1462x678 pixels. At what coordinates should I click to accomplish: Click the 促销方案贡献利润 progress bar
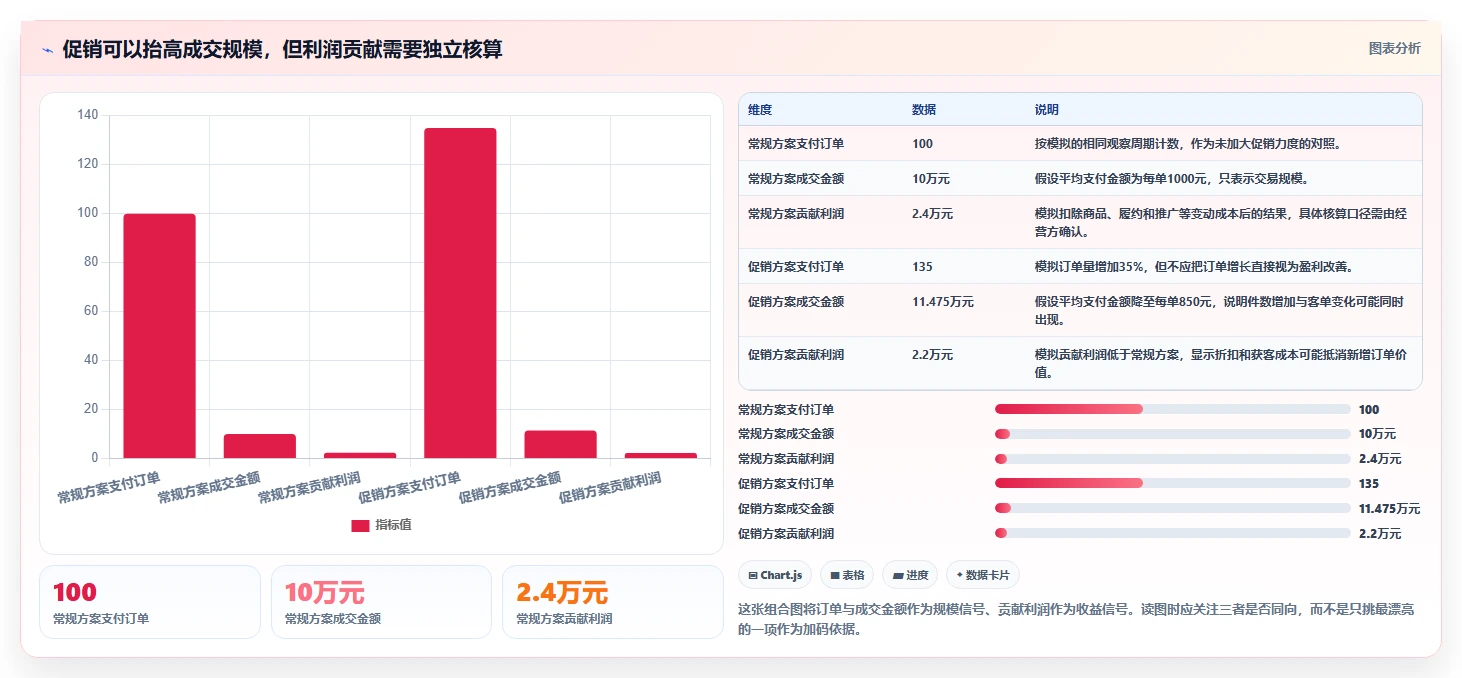1172,533
